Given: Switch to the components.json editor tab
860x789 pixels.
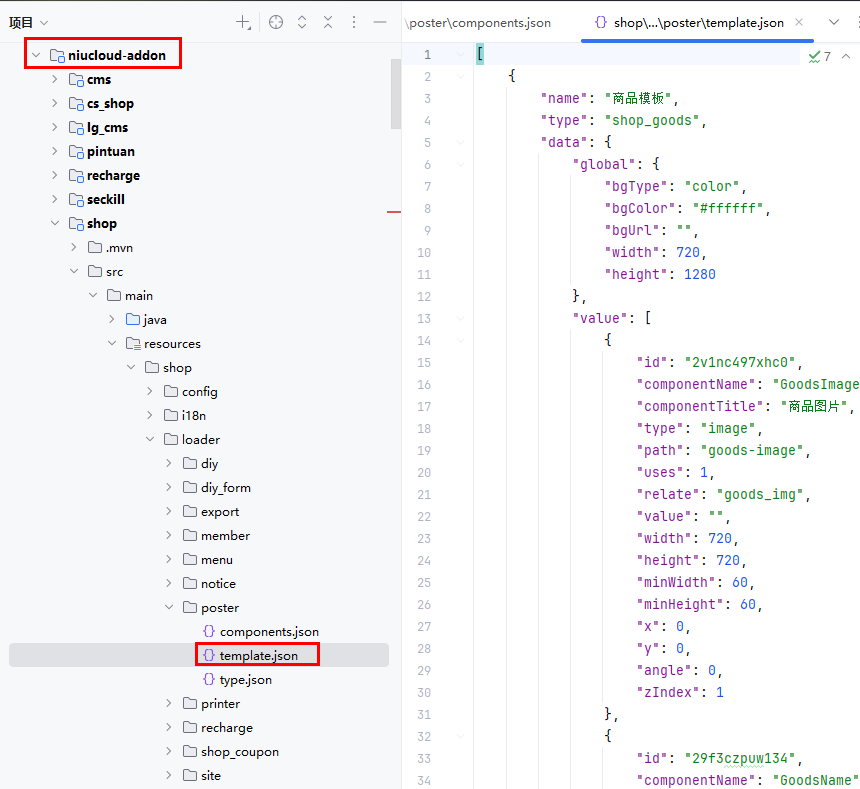Looking at the screenshot, I should 478,22.
